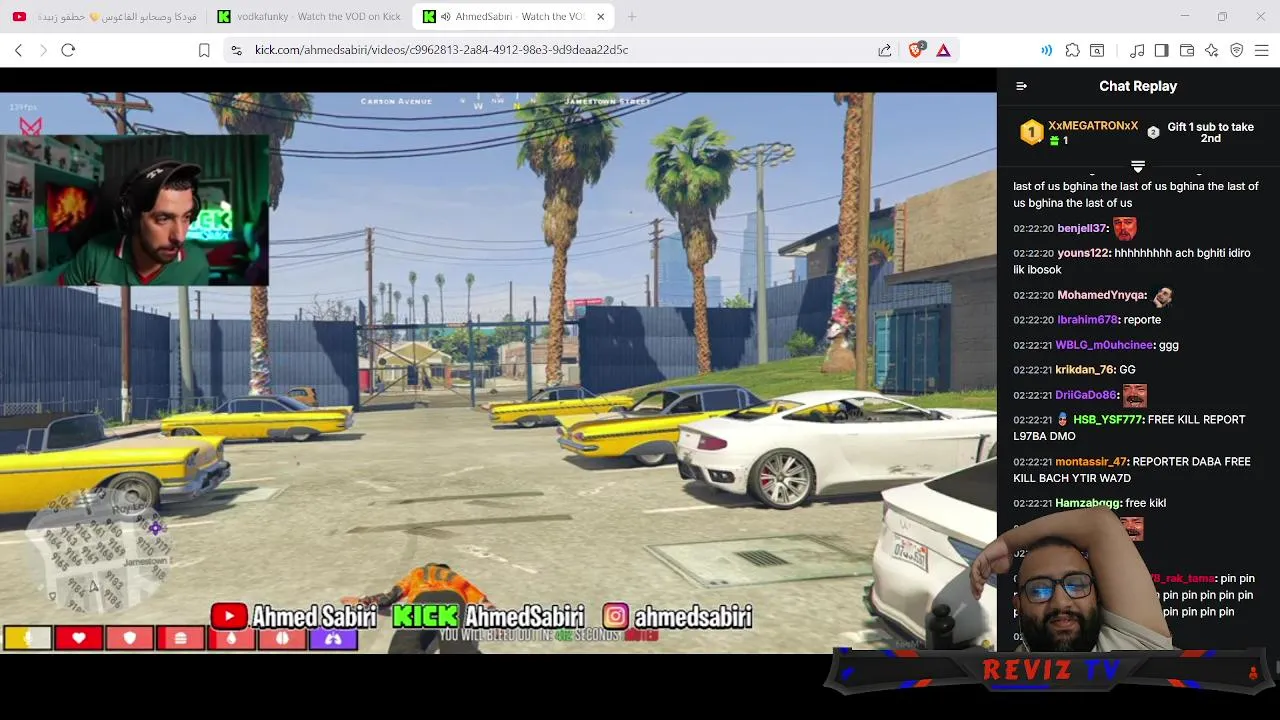
Task: Click Hamzabggg's username in chat
Action: coord(1088,503)
